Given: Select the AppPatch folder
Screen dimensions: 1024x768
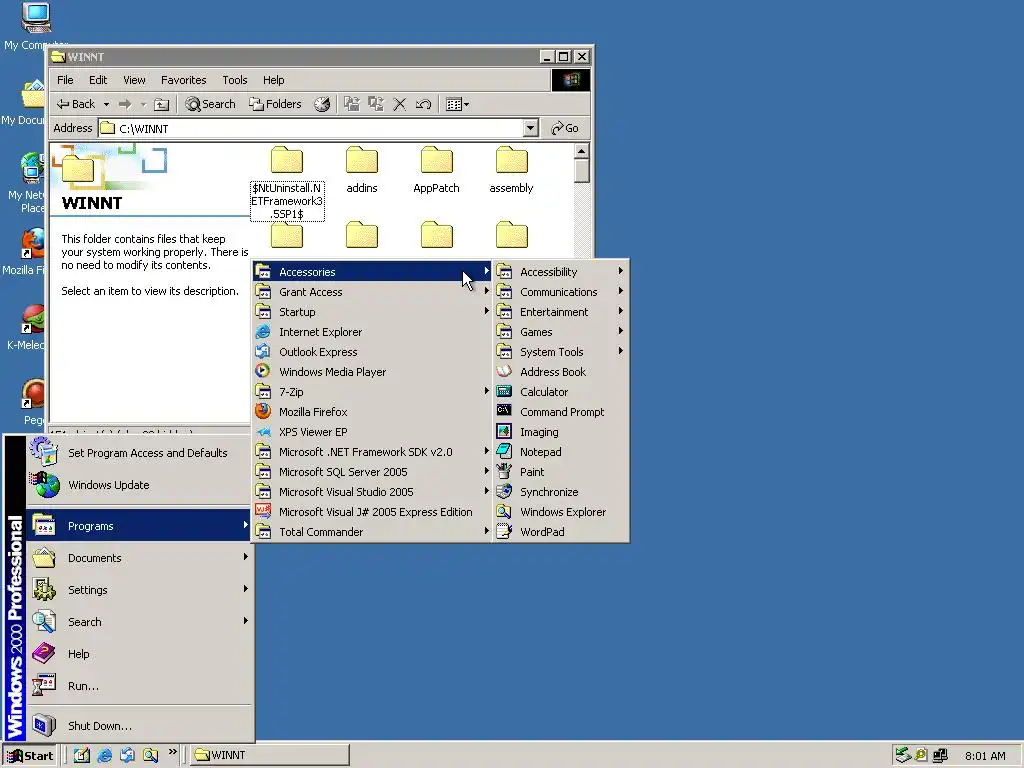Looking at the screenshot, I should (436, 170).
